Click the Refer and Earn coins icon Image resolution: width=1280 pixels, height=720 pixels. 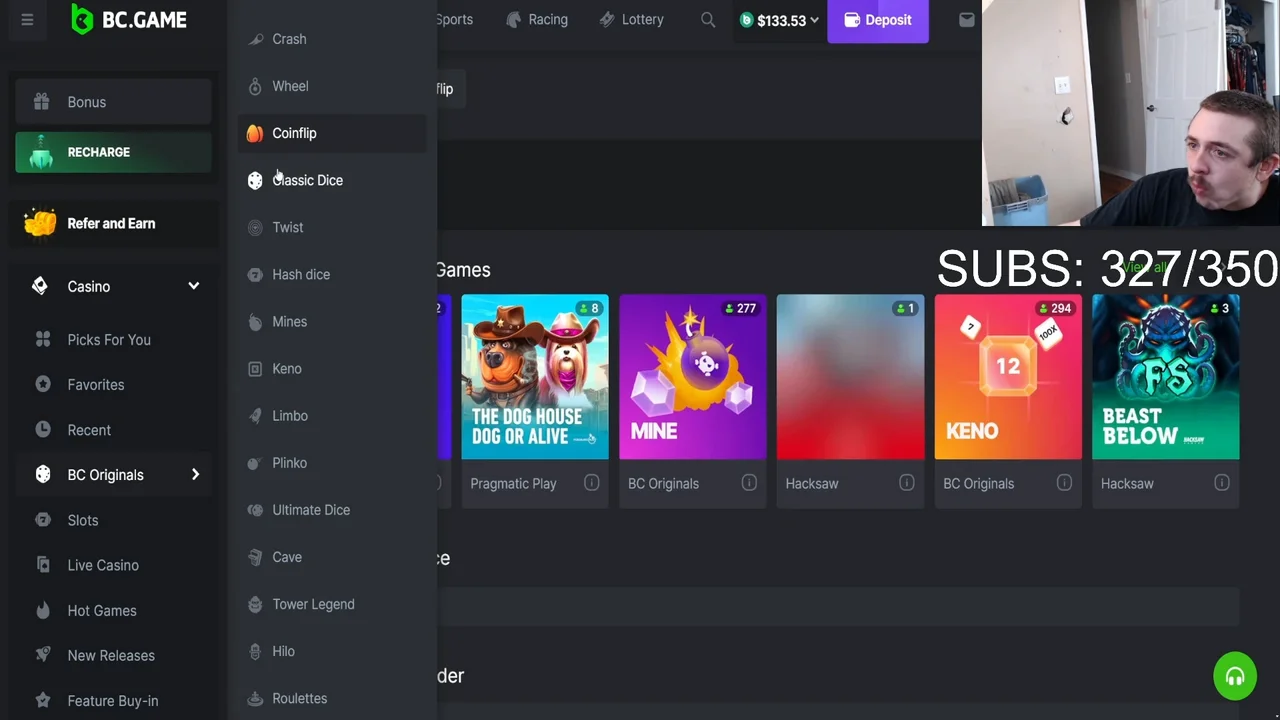coord(40,223)
